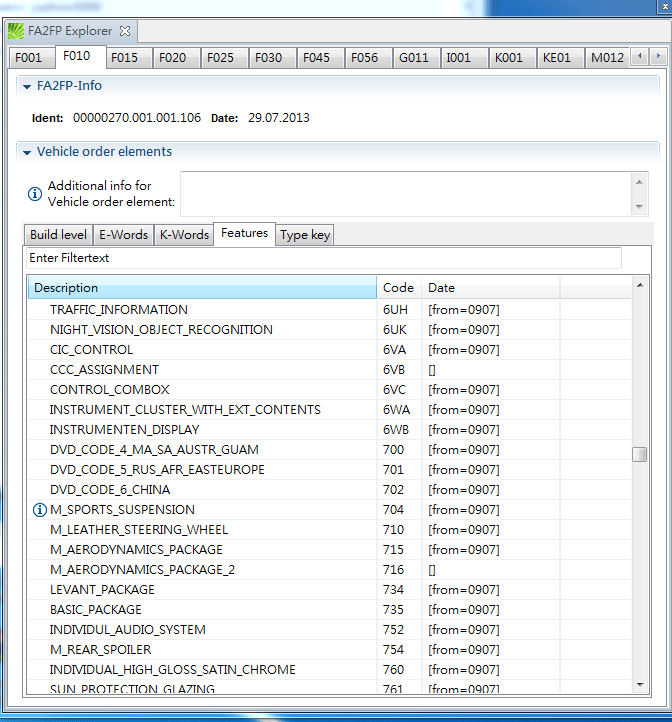Sort by the Date column header

(x=491, y=288)
